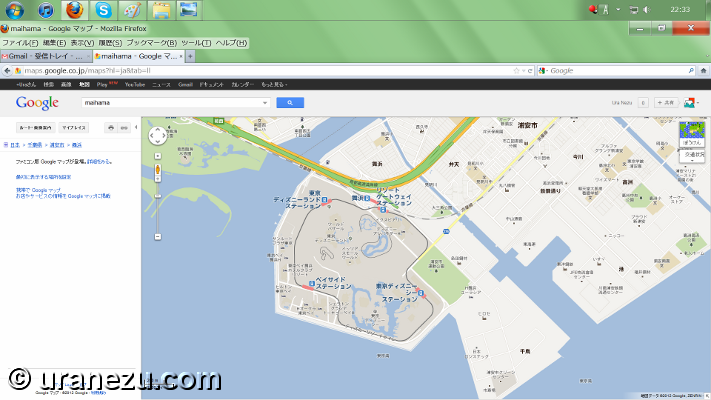Click Bayside Station marker icon
The image size is (711, 400).
[x=312, y=284]
